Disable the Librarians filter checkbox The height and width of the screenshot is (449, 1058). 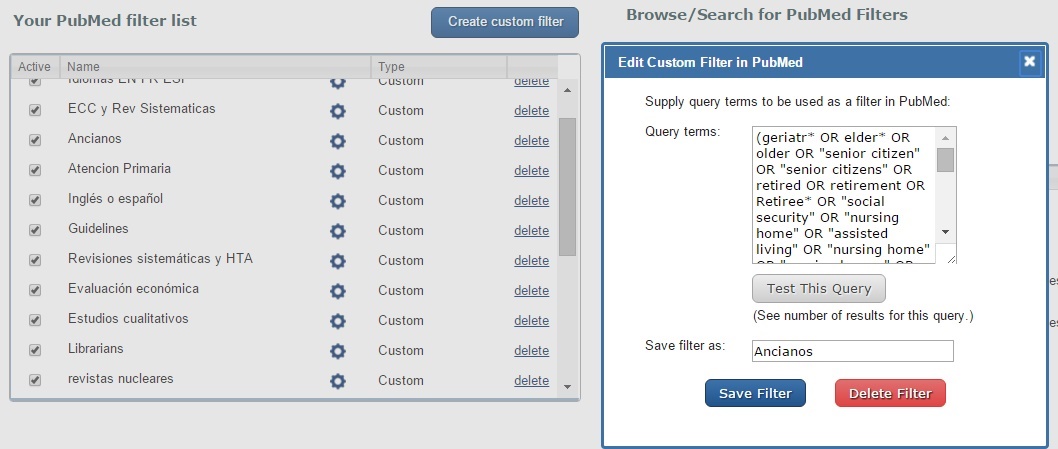point(35,351)
